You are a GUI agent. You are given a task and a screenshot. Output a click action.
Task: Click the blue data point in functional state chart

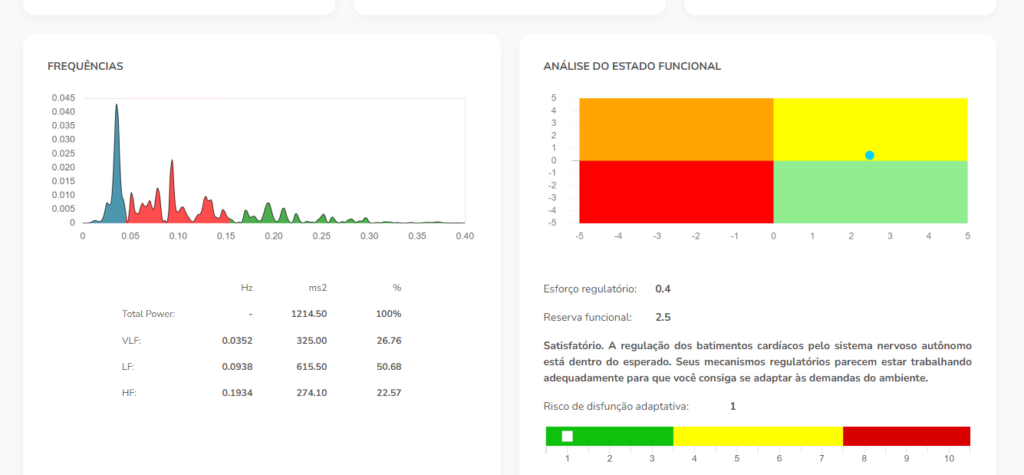pos(869,155)
